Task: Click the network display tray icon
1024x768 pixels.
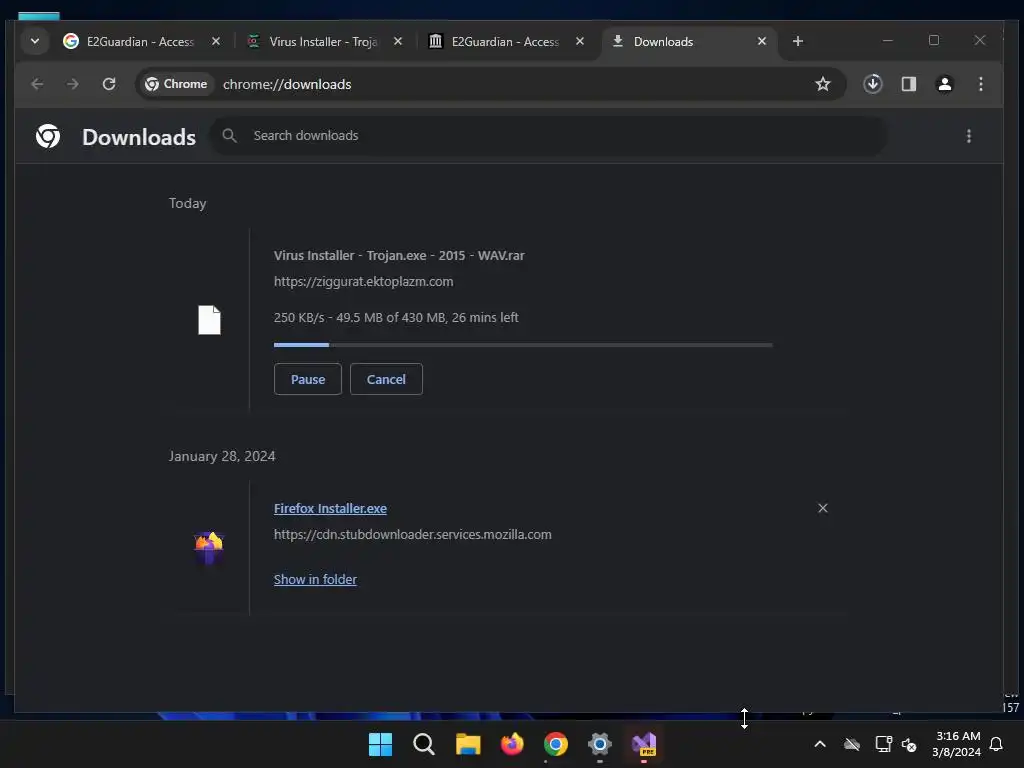Action: 884,744
